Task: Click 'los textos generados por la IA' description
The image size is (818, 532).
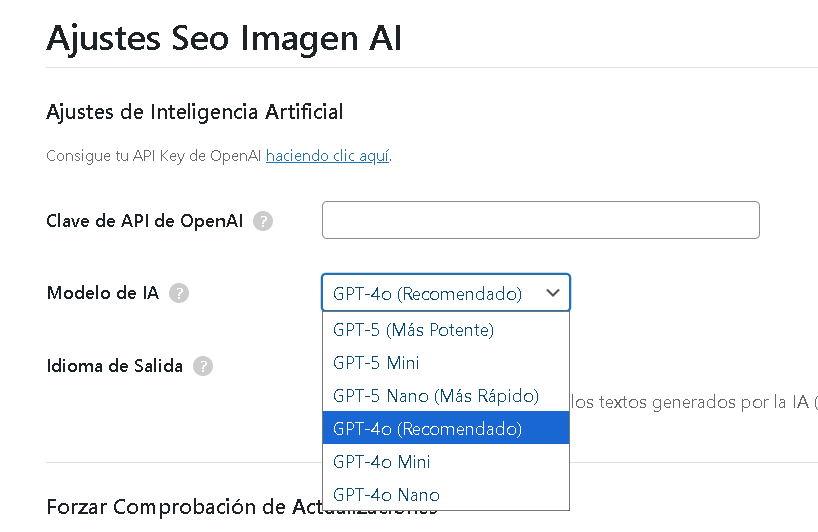Action: pos(690,402)
